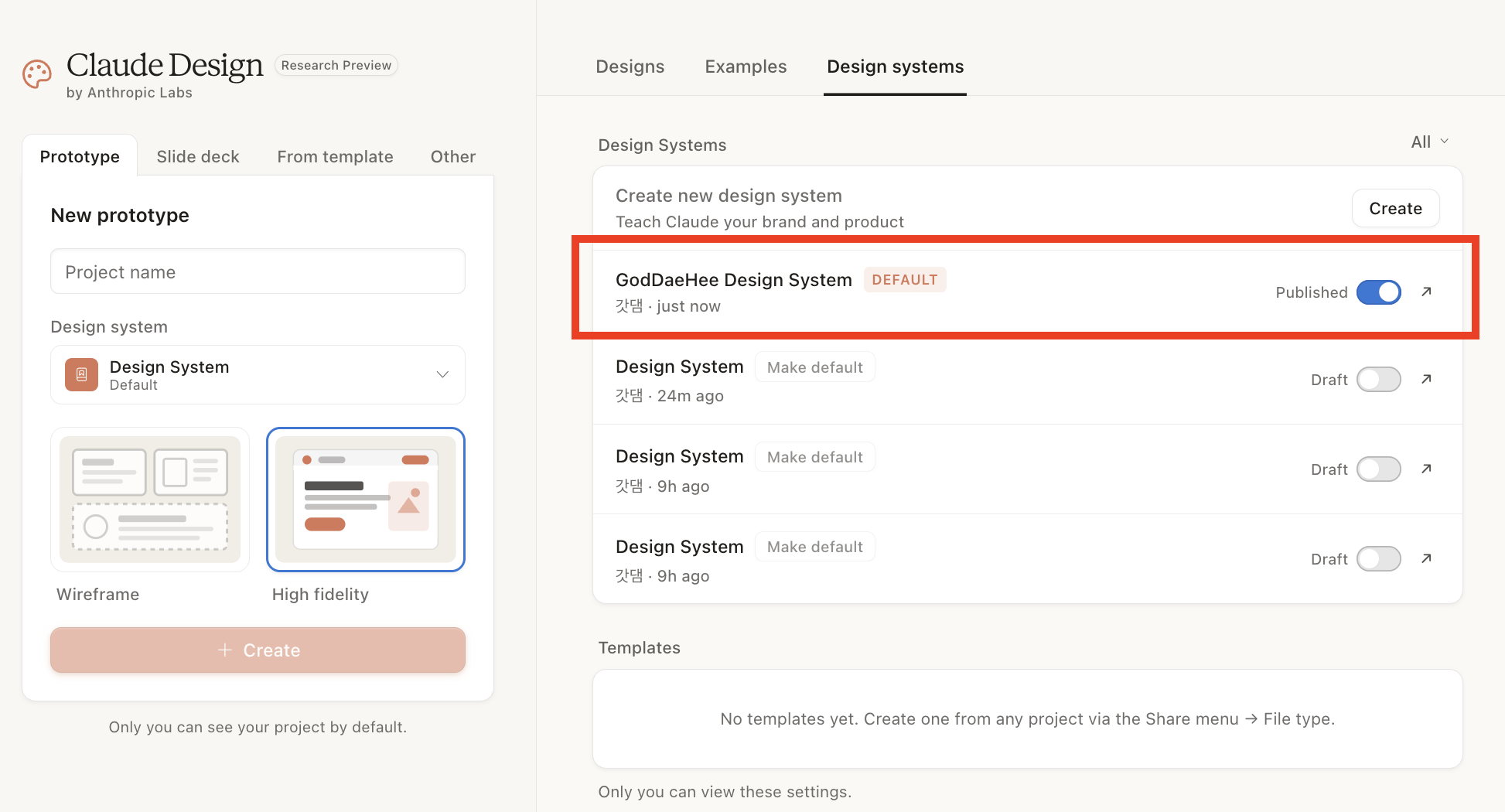Make the 24m ago Design System default

[814, 367]
